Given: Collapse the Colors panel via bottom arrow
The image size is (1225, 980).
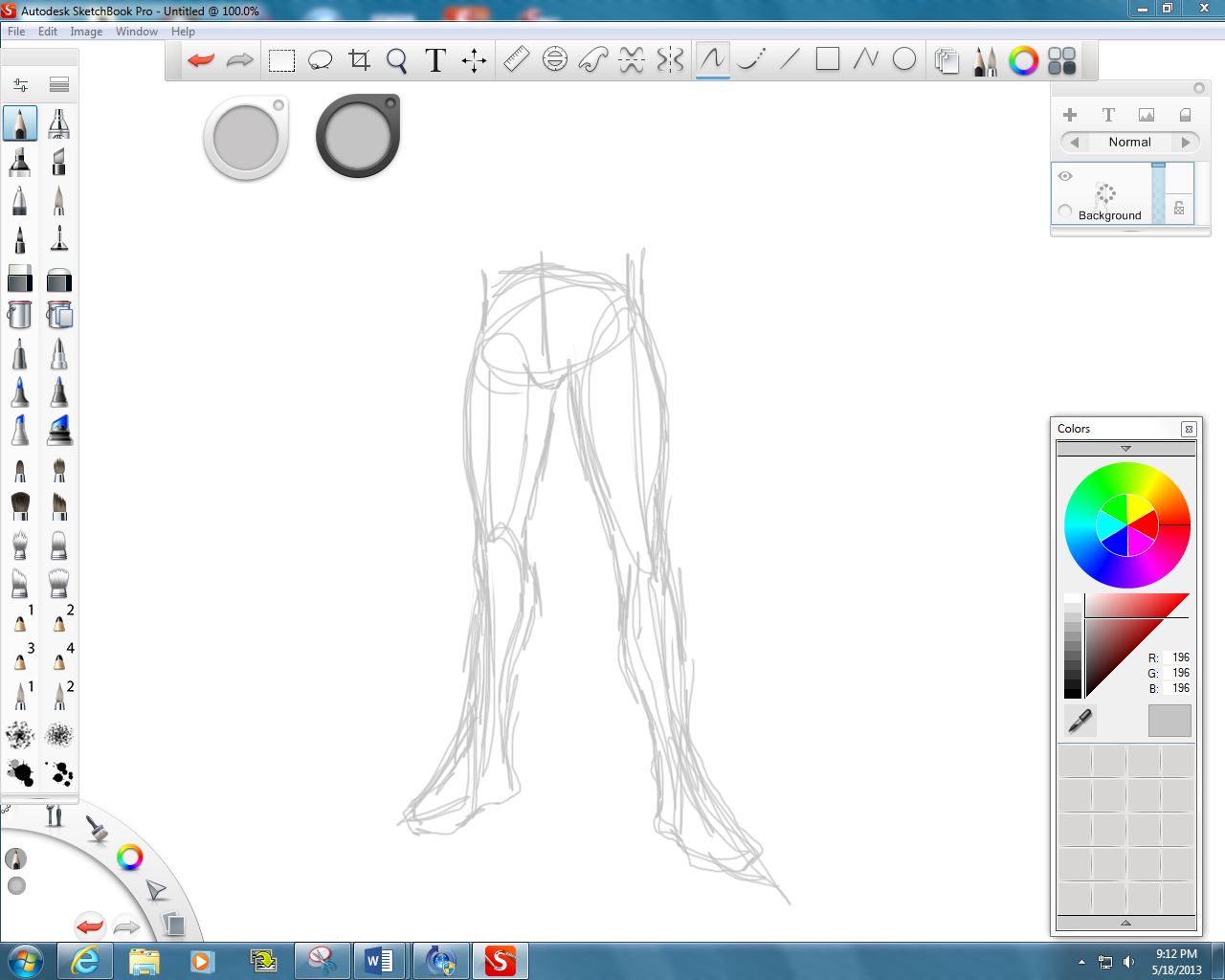Looking at the screenshot, I should click(1126, 924).
